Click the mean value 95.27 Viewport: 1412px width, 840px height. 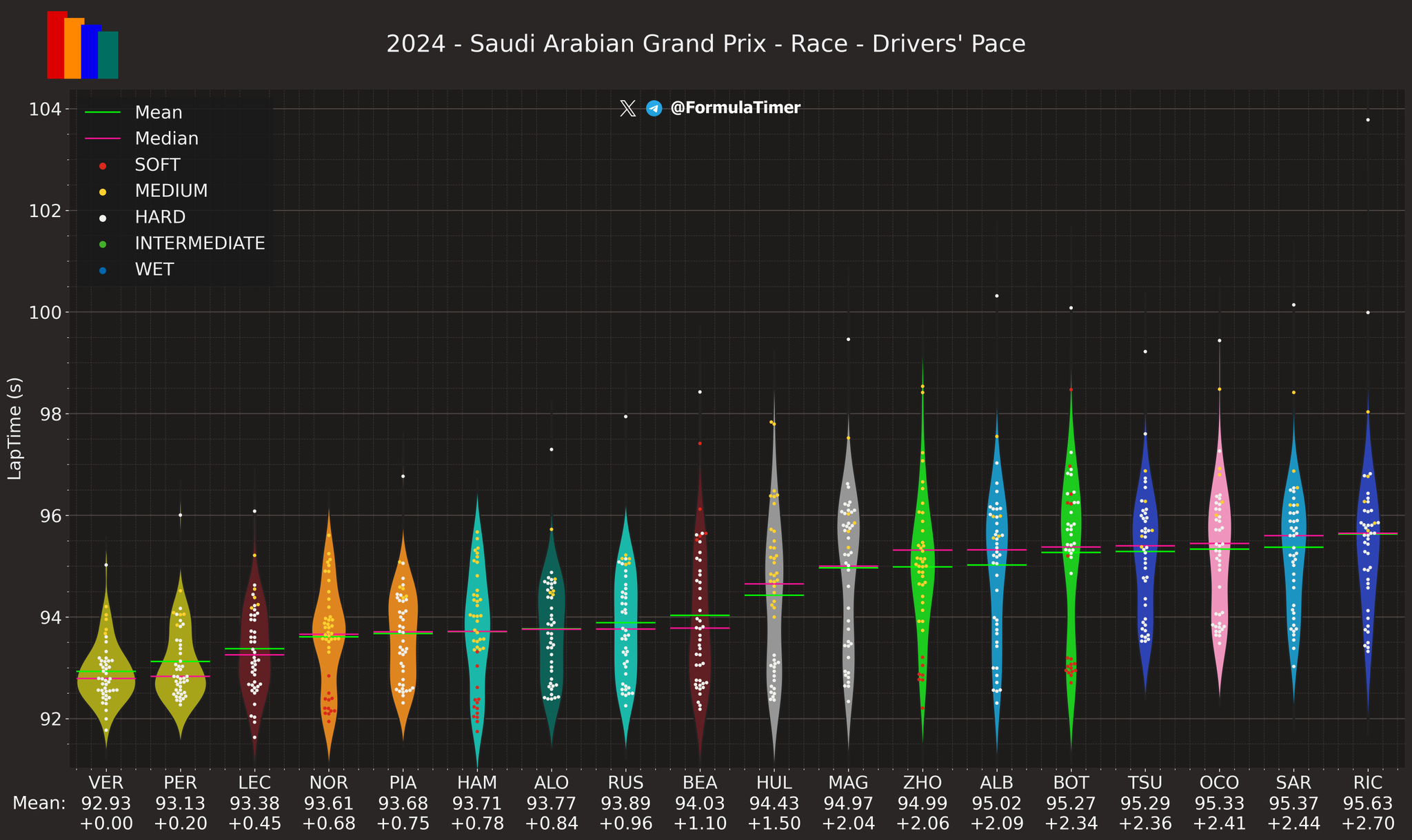pos(1071,803)
